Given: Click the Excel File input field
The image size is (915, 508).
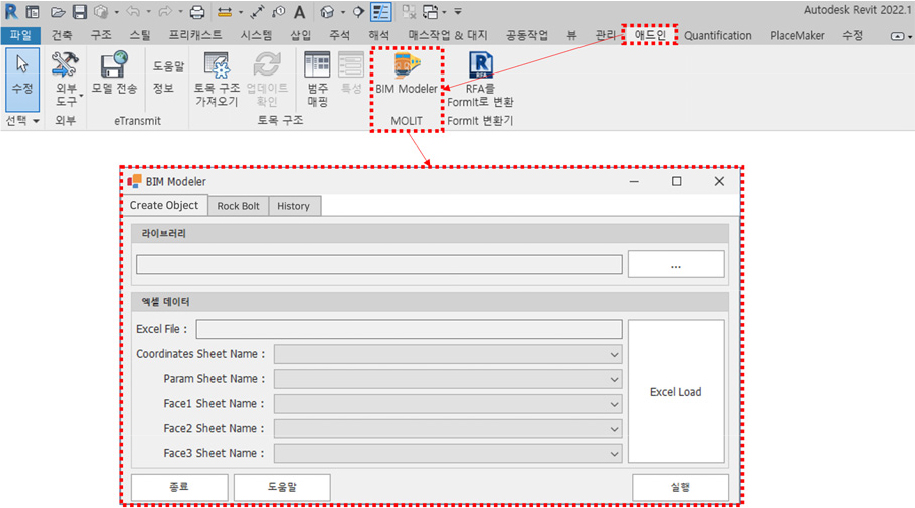Looking at the screenshot, I should coord(408,329).
